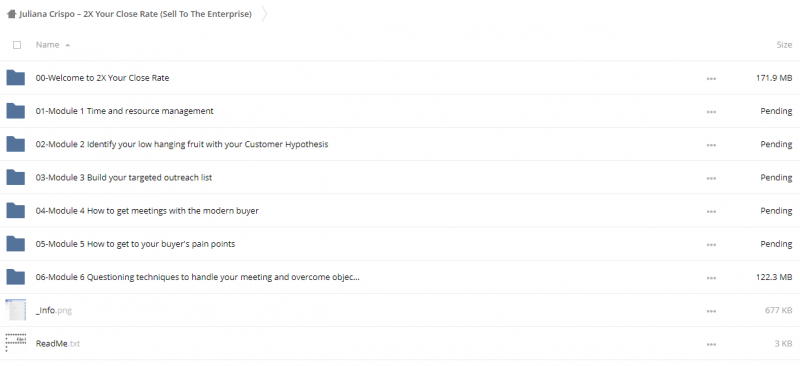Open 04-Module 4 How to get meetings
800x366 pixels.
tap(147, 211)
